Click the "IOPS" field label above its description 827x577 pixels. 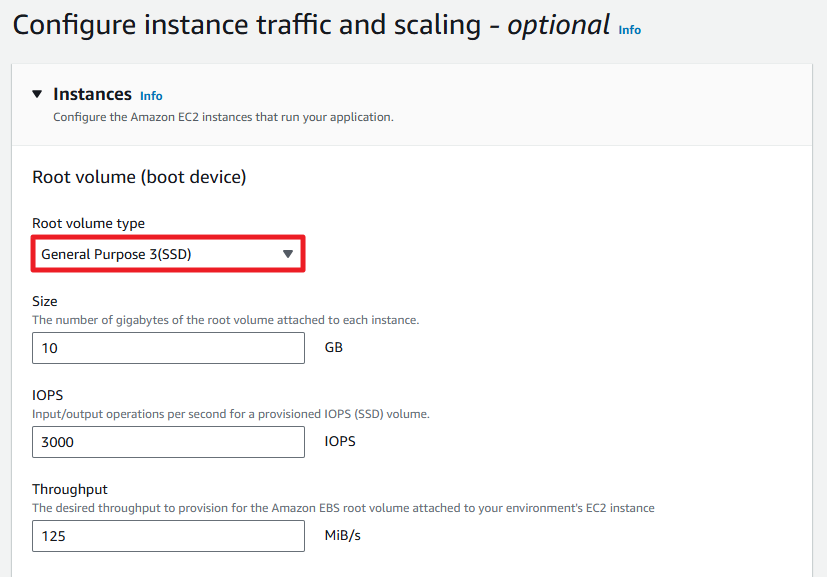pos(47,395)
